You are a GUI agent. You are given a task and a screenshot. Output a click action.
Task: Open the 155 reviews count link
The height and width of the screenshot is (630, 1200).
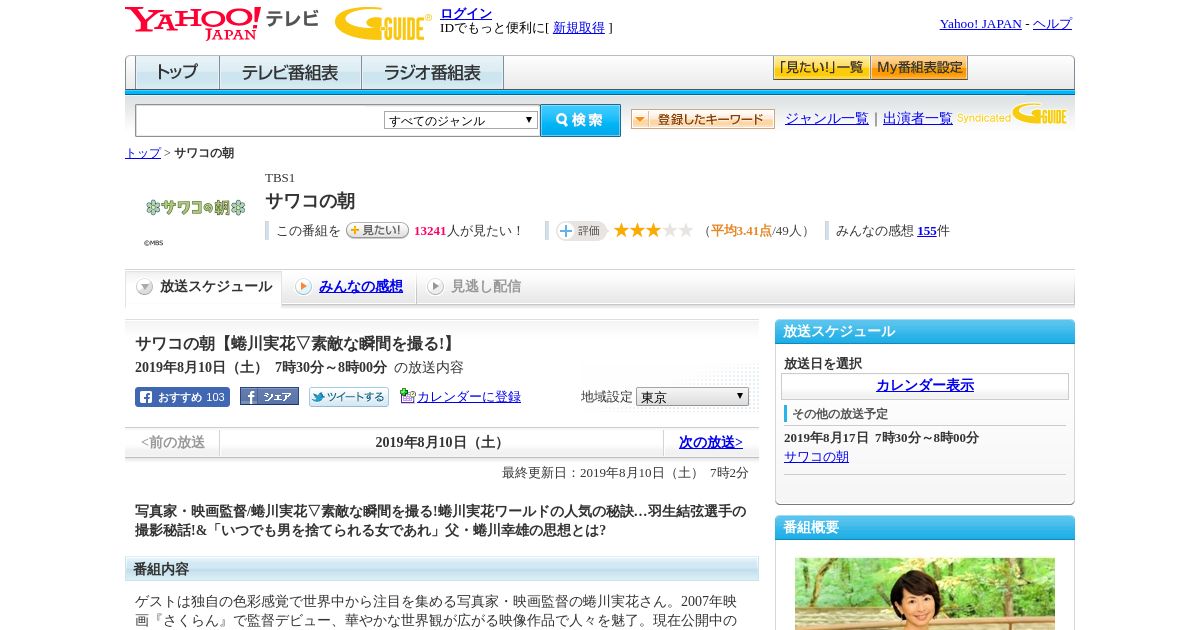927,231
